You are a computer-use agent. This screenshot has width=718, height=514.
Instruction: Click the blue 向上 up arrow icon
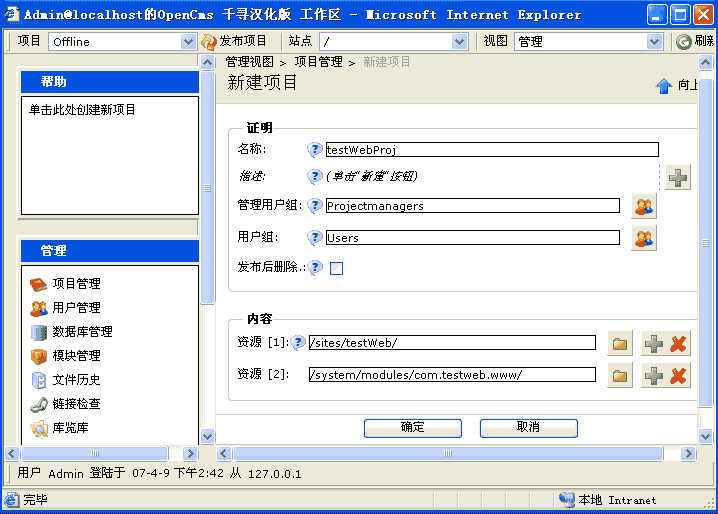(664, 86)
